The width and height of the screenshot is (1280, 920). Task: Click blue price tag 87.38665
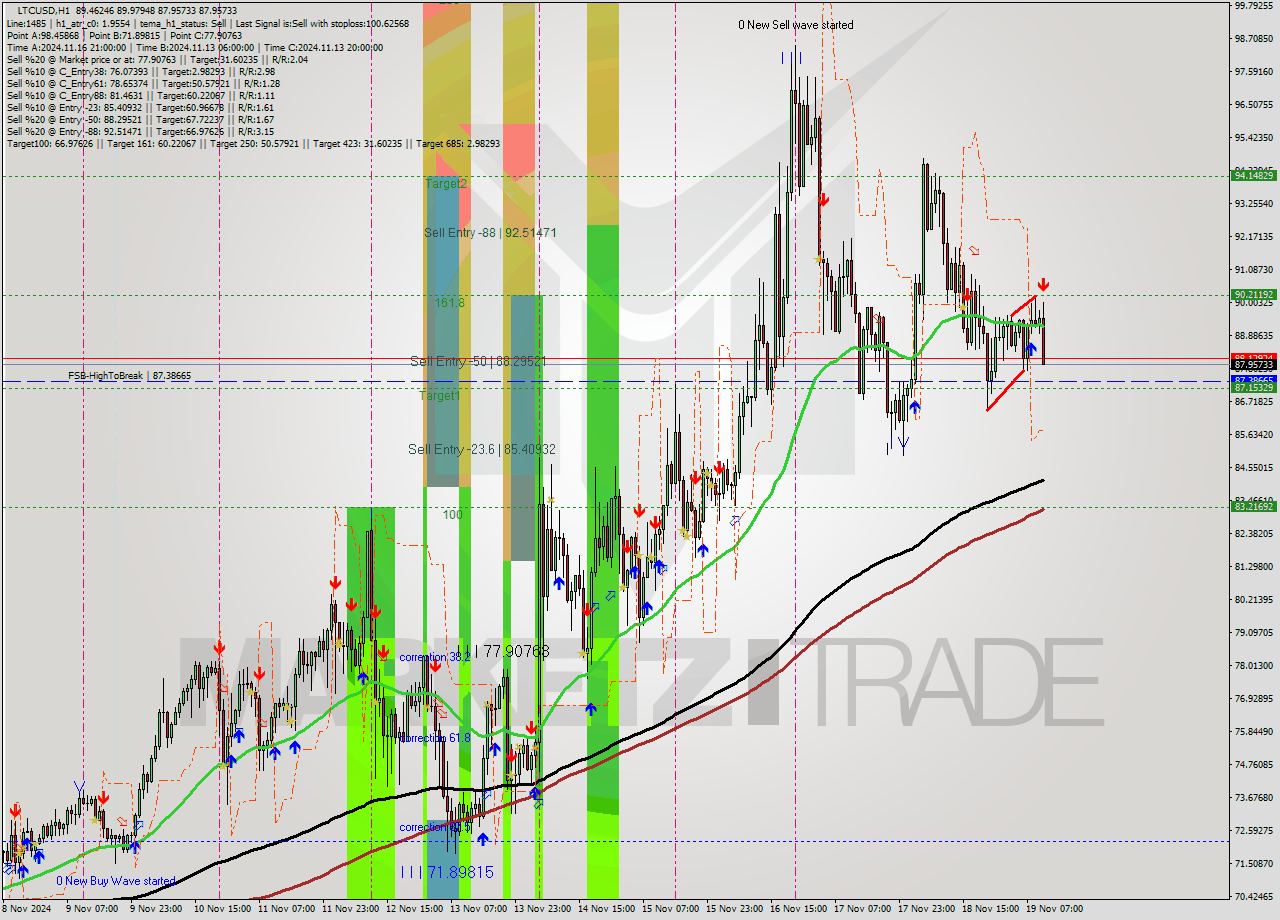click(x=1254, y=380)
